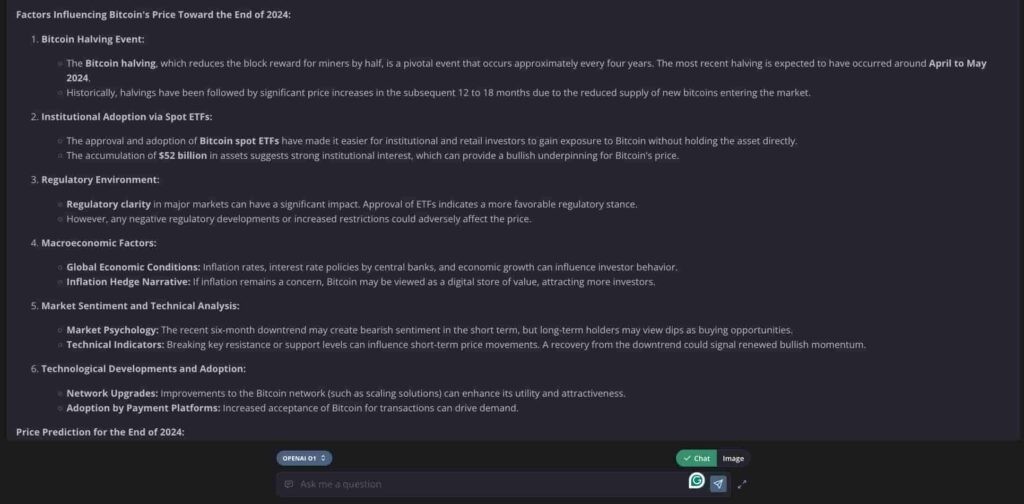Click the bold "Network Upgrades" label
Image resolution: width=1024 pixels, height=504 pixels.
click(x=111, y=393)
